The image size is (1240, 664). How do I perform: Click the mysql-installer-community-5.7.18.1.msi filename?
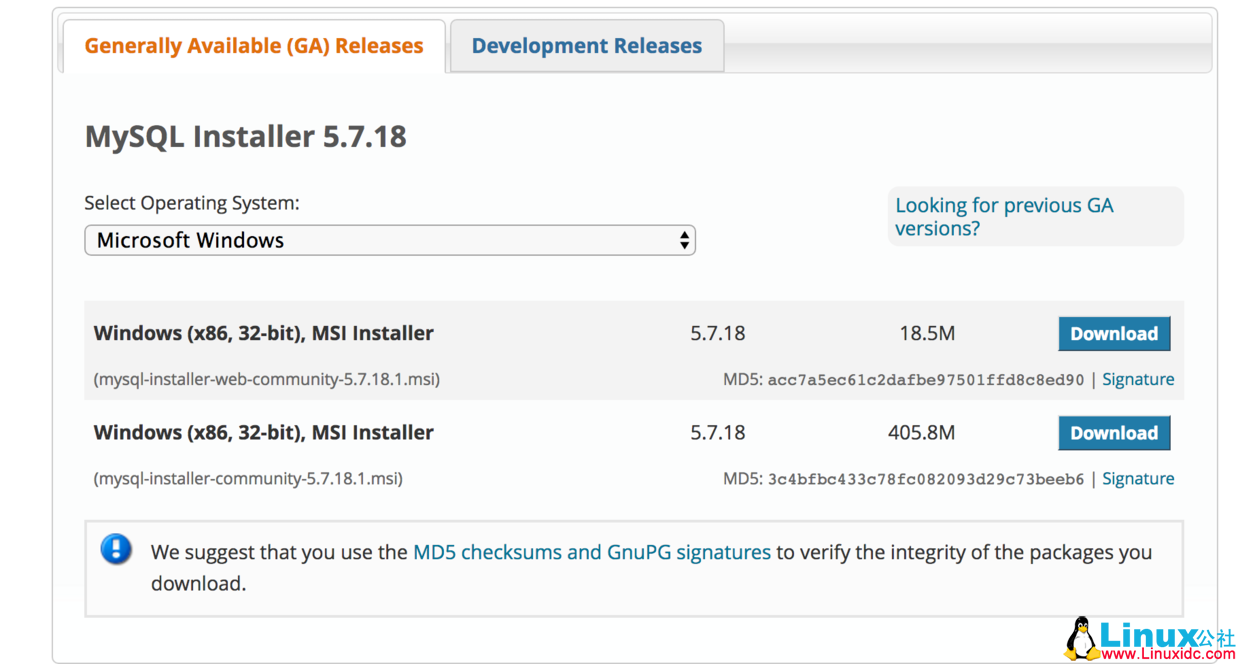point(248,478)
